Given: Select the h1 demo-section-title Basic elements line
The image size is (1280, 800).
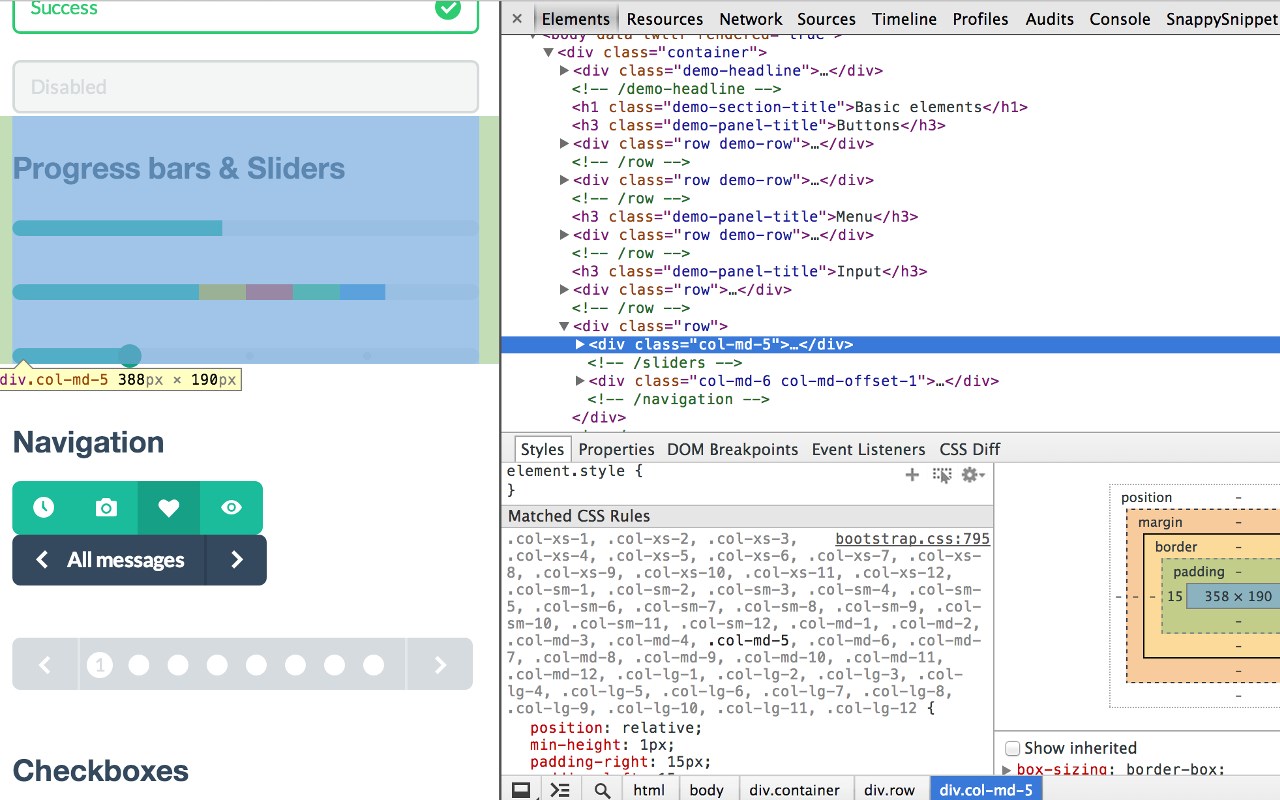Looking at the screenshot, I should tap(799, 107).
